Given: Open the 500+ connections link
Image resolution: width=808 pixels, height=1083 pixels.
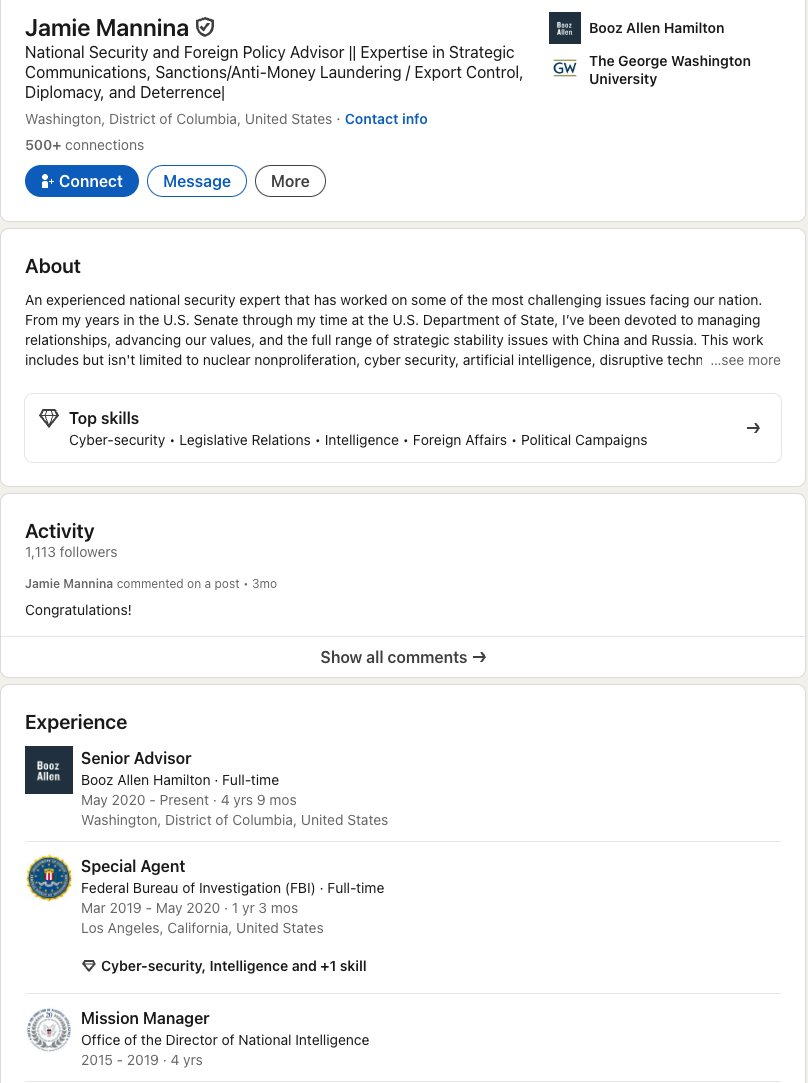Looking at the screenshot, I should coord(84,145).
